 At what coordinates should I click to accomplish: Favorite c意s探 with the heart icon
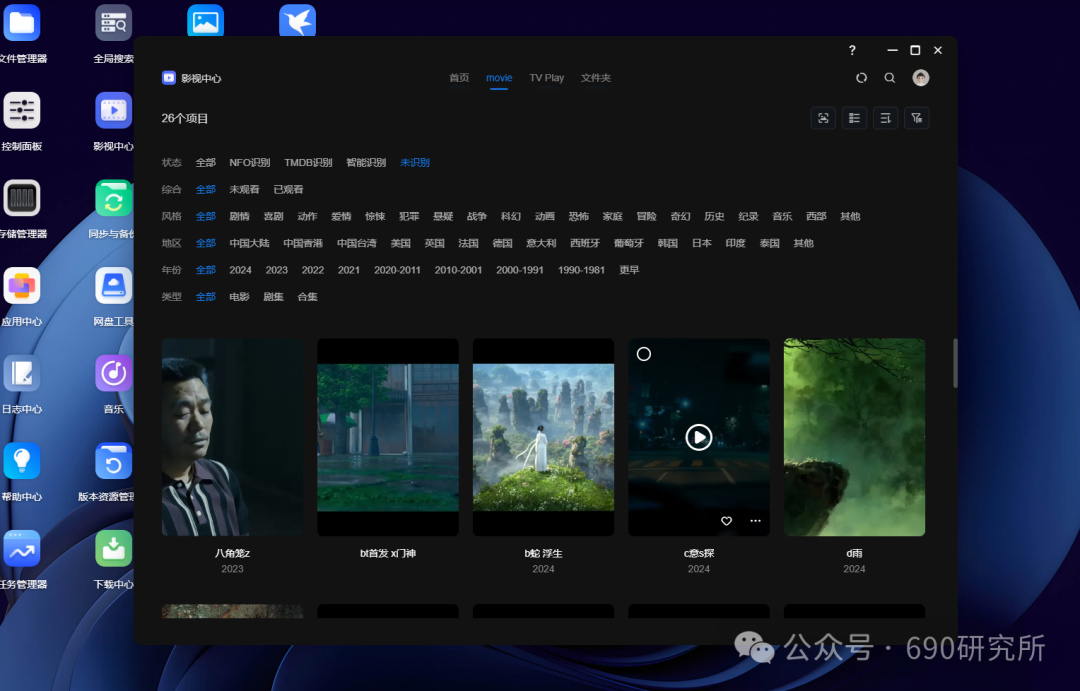click(x=726, y=521)
